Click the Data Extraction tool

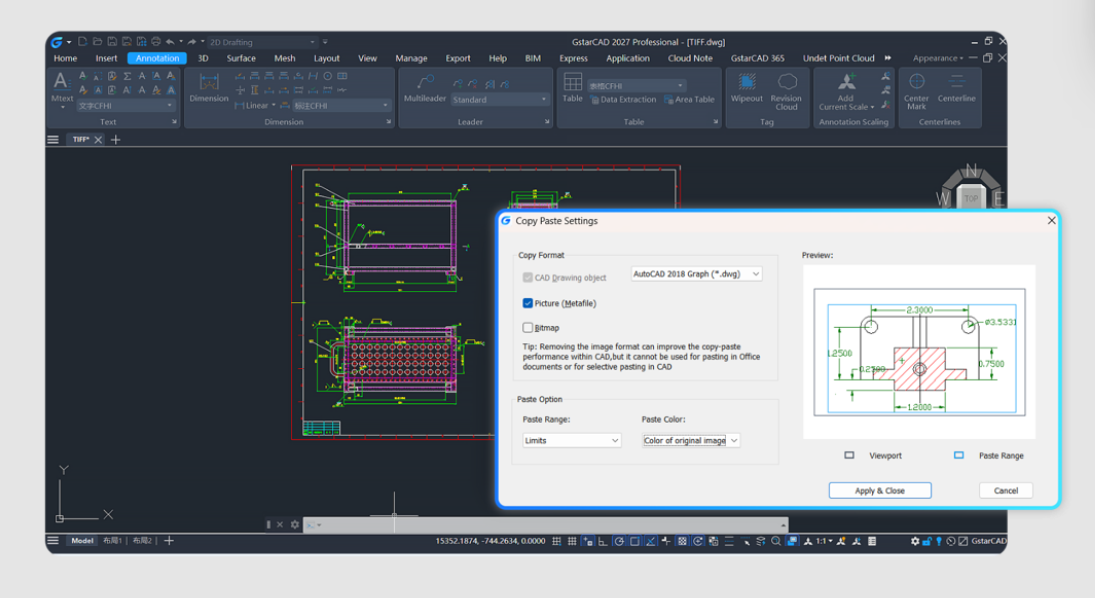click(624, 100)
